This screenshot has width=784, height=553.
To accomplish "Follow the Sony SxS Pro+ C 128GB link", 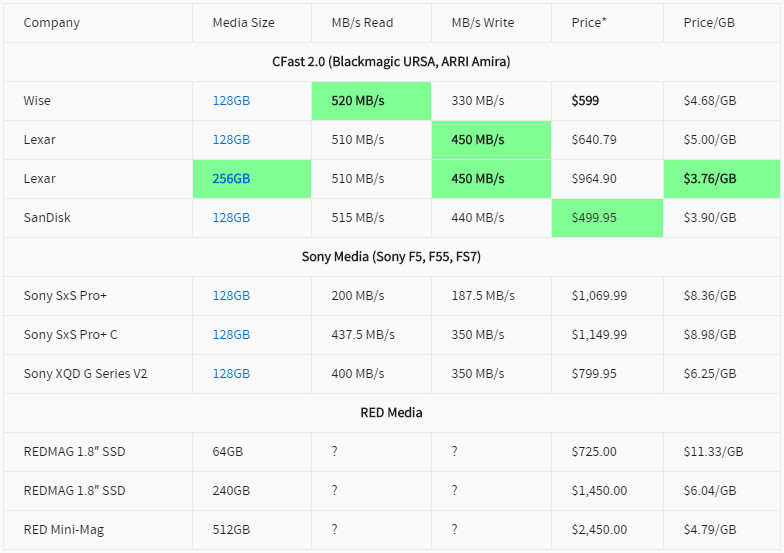I will click(x=231, y=335).
